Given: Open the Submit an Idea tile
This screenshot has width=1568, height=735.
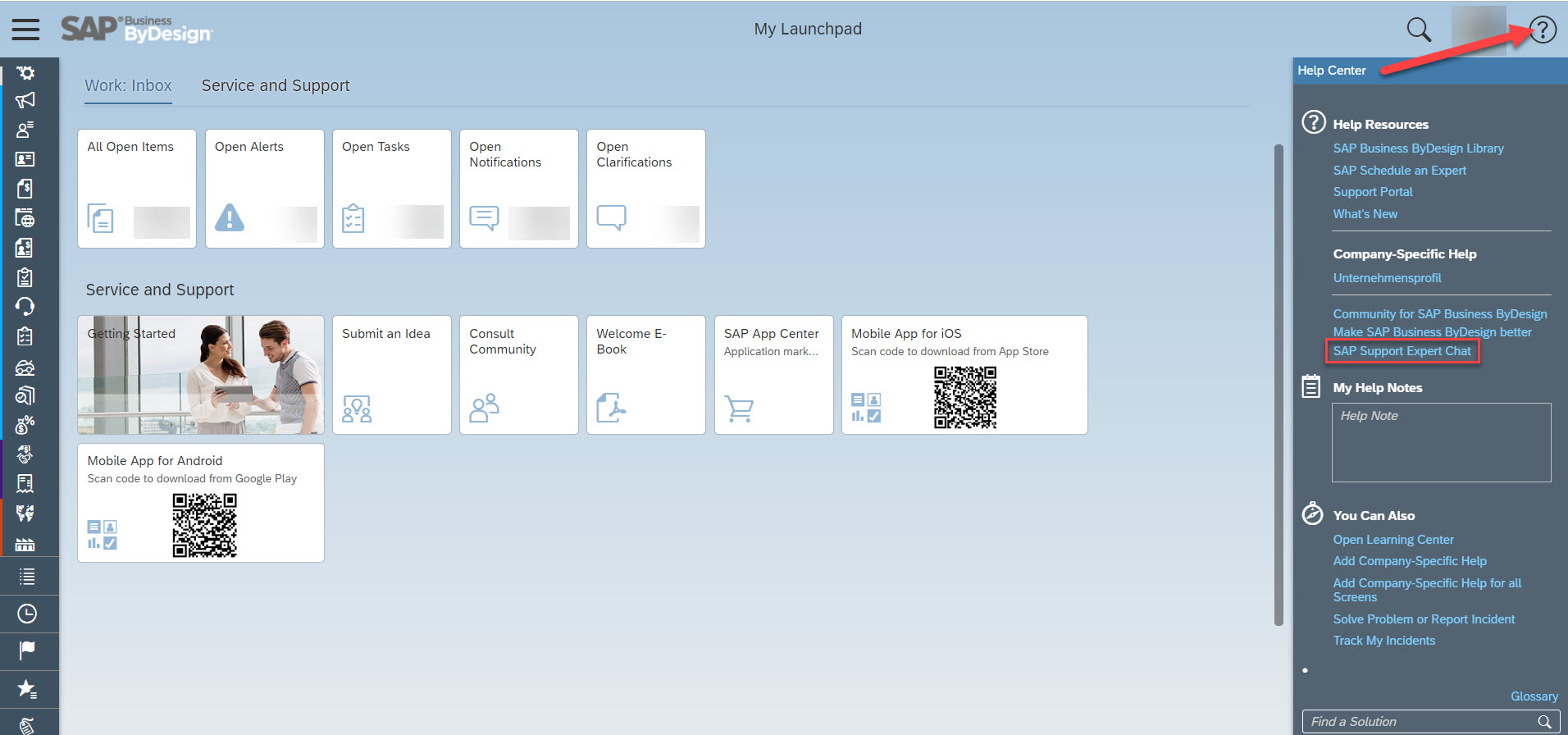Looking at the screenshot, I should (392, 375).
